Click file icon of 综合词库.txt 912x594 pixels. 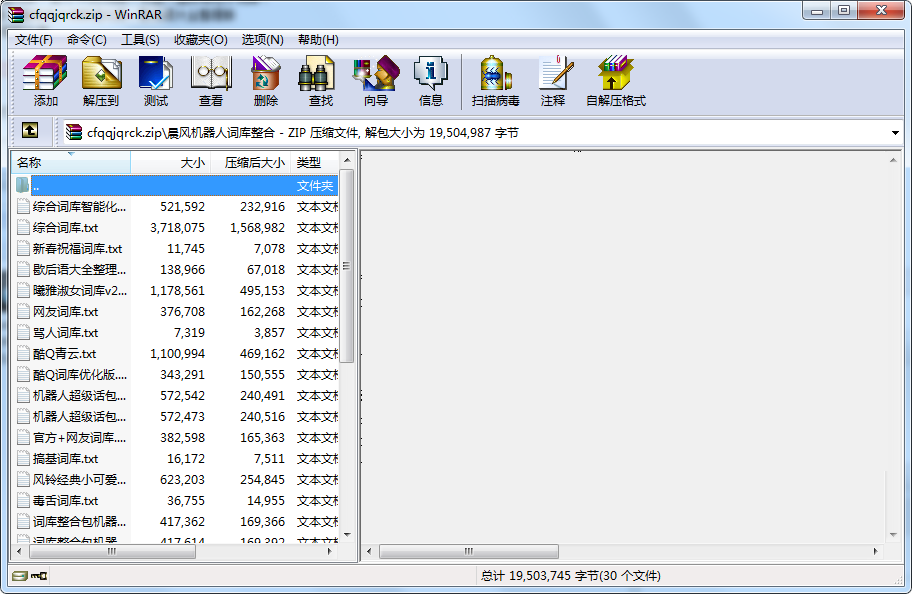coord(23,227)
